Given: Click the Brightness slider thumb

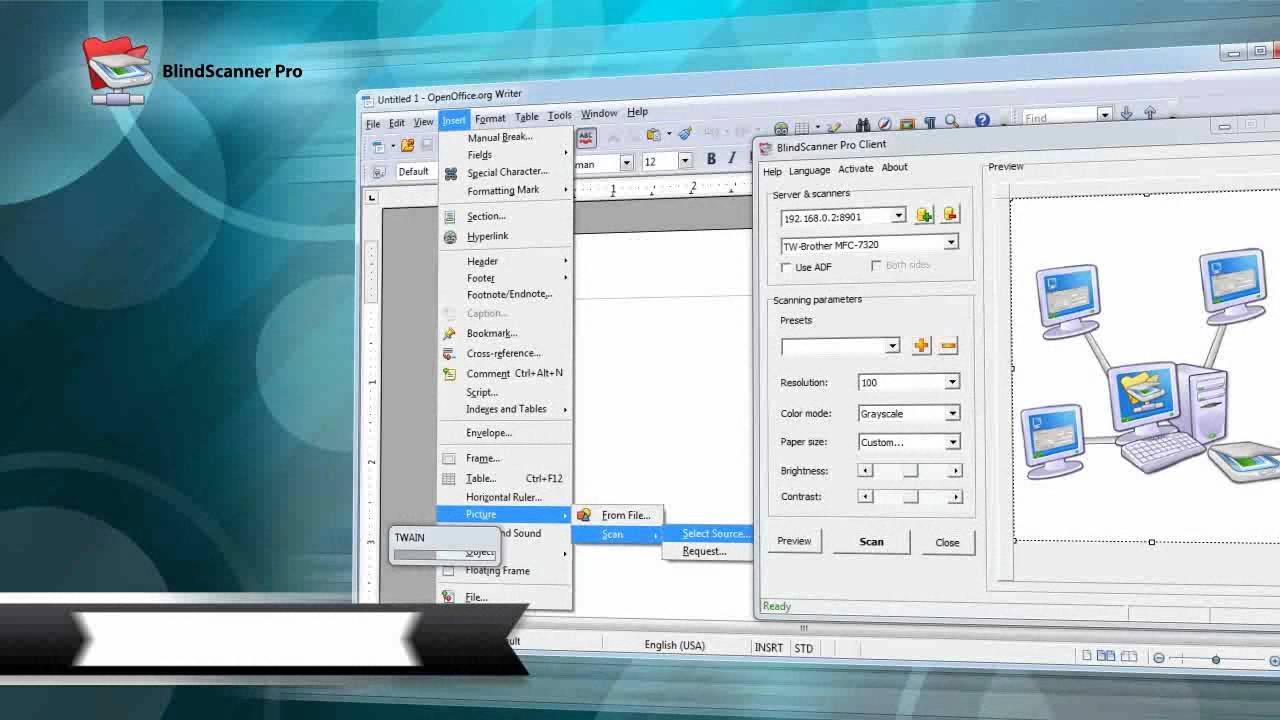Looking at the screenshot, I should point(910,471).
